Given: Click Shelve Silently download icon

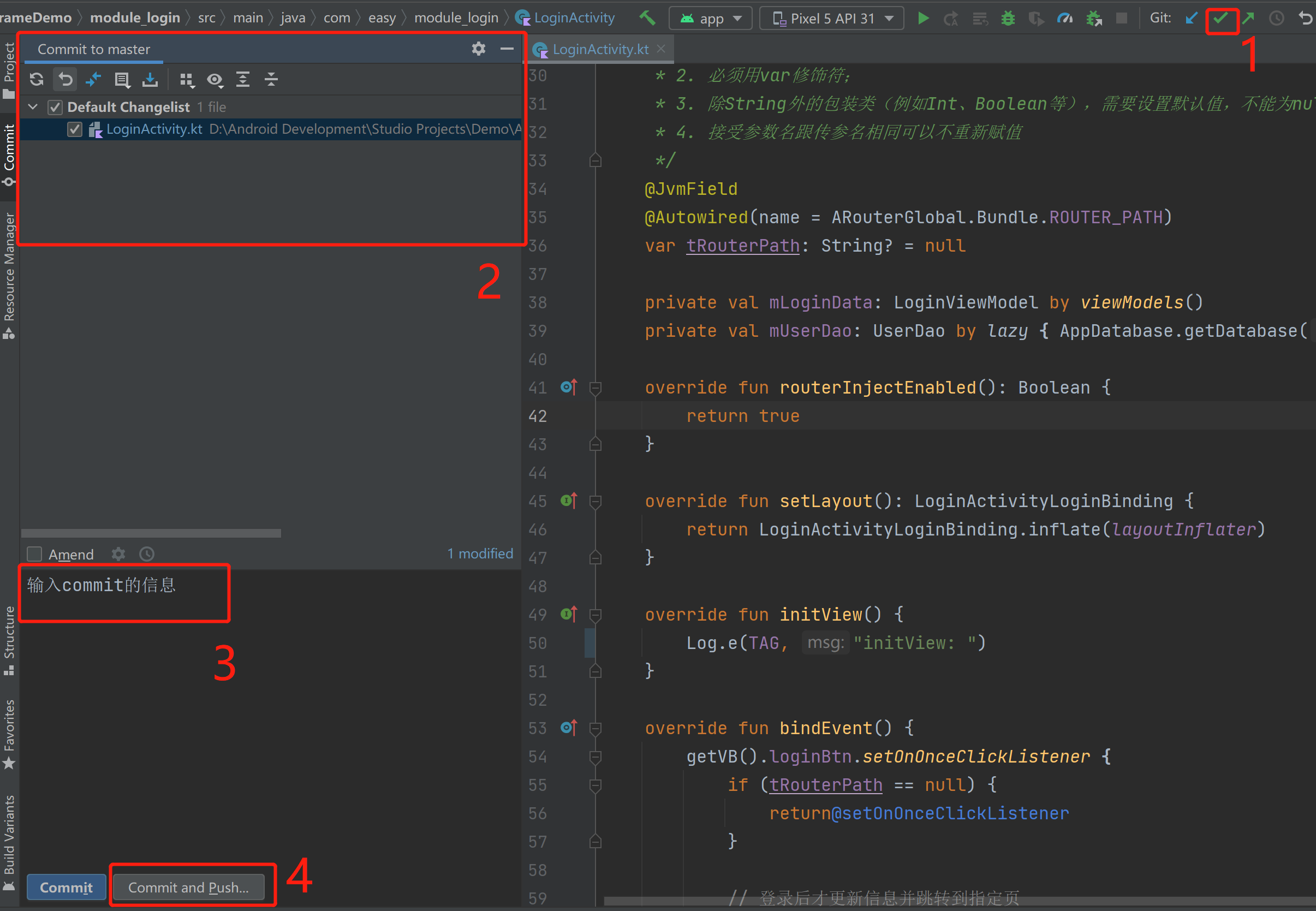Looking at the screenshot, I should [150, 79].
